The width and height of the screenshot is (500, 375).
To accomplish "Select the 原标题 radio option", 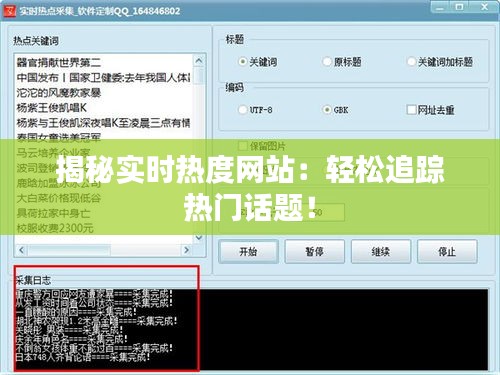I will (x=327, y=62).
